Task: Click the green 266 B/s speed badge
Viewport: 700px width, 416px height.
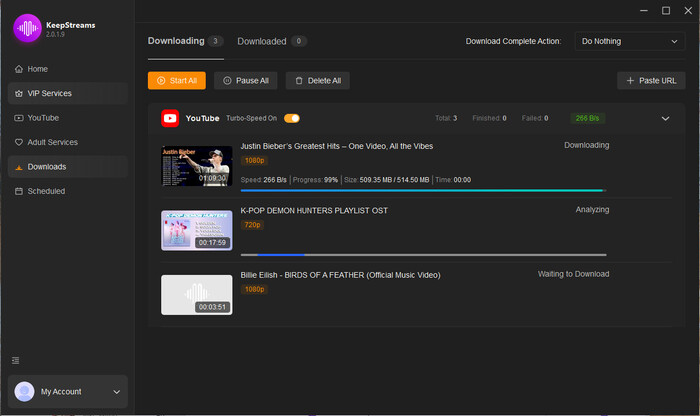Action: (x=587, y=118)
